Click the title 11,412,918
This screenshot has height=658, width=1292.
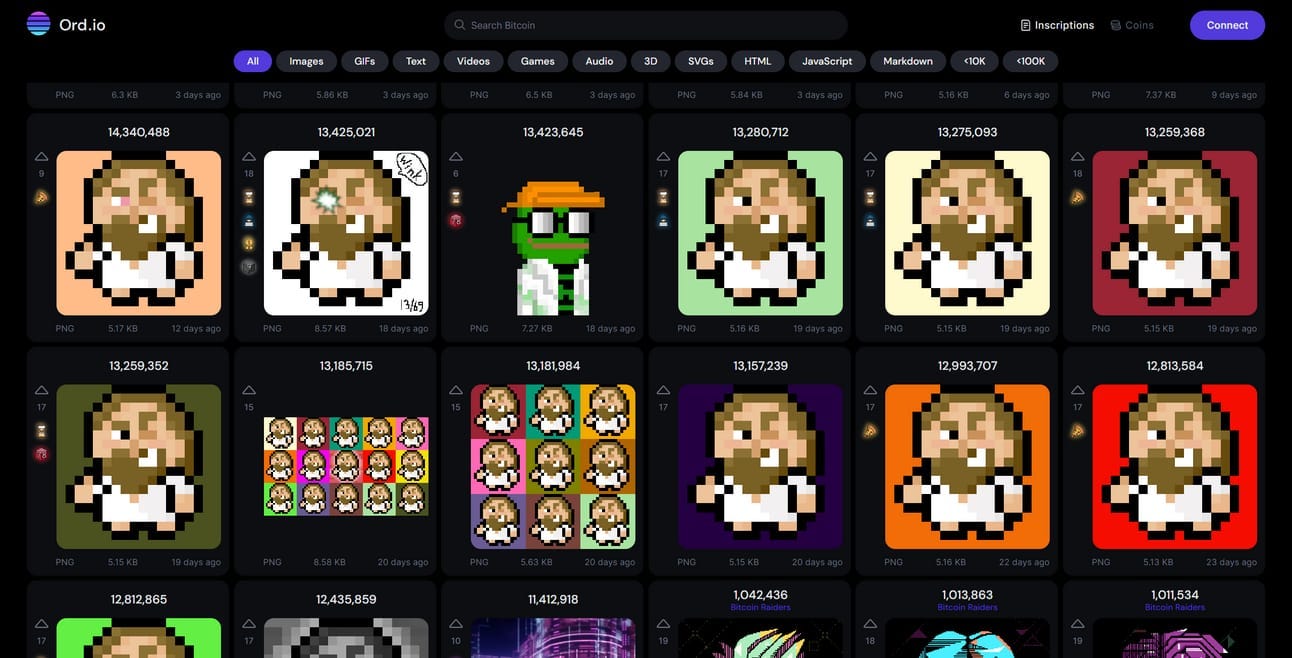point(553,600)
